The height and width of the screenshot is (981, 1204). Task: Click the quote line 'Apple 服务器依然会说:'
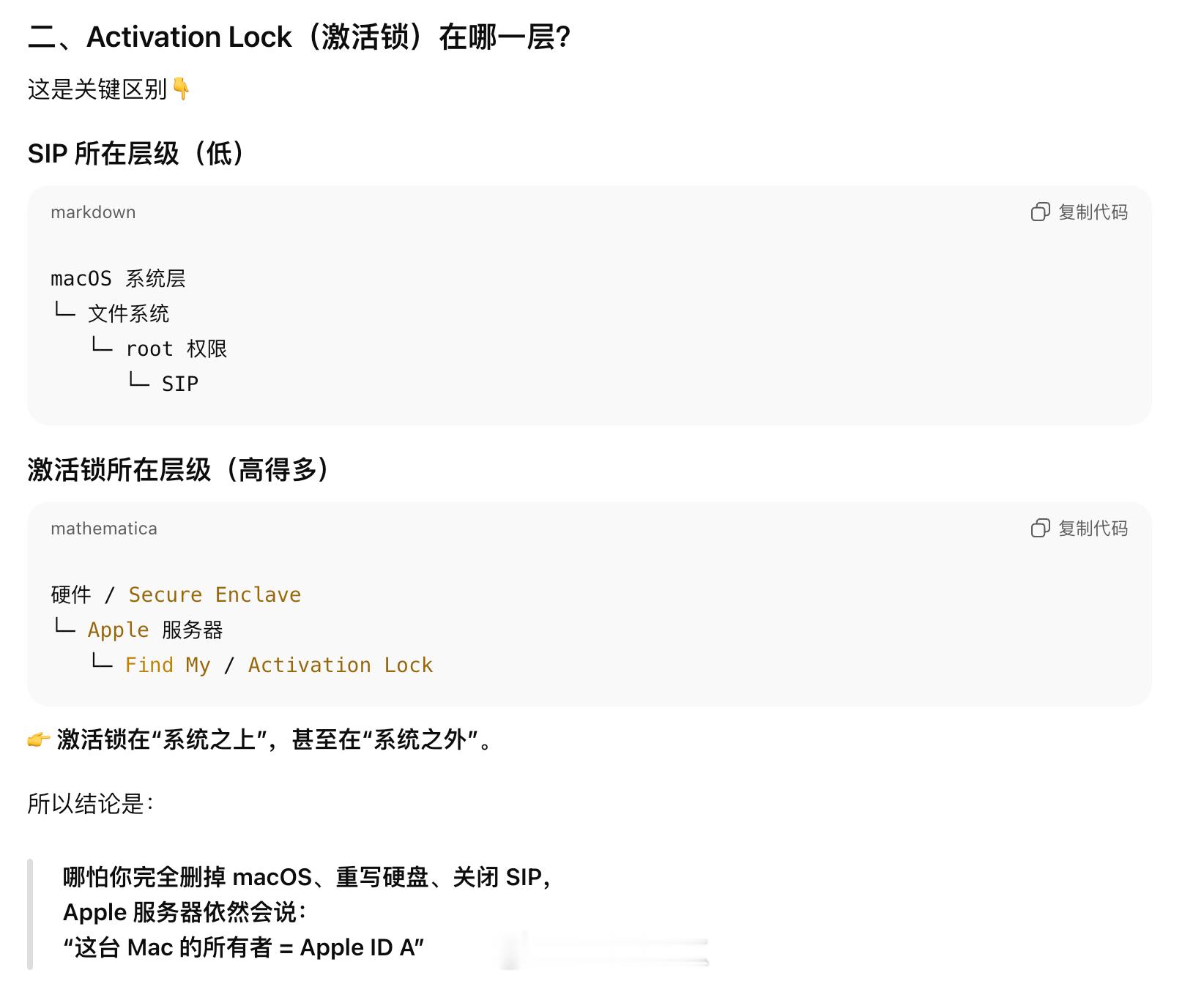coord(185,912)
